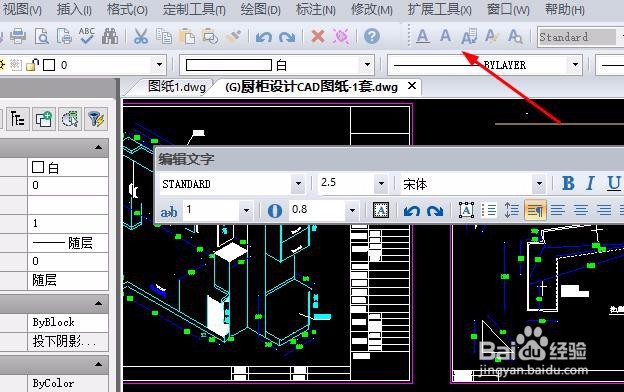Open the 标注(N) menu
This screenshot has width=624, height=392.
click(316, 10)
